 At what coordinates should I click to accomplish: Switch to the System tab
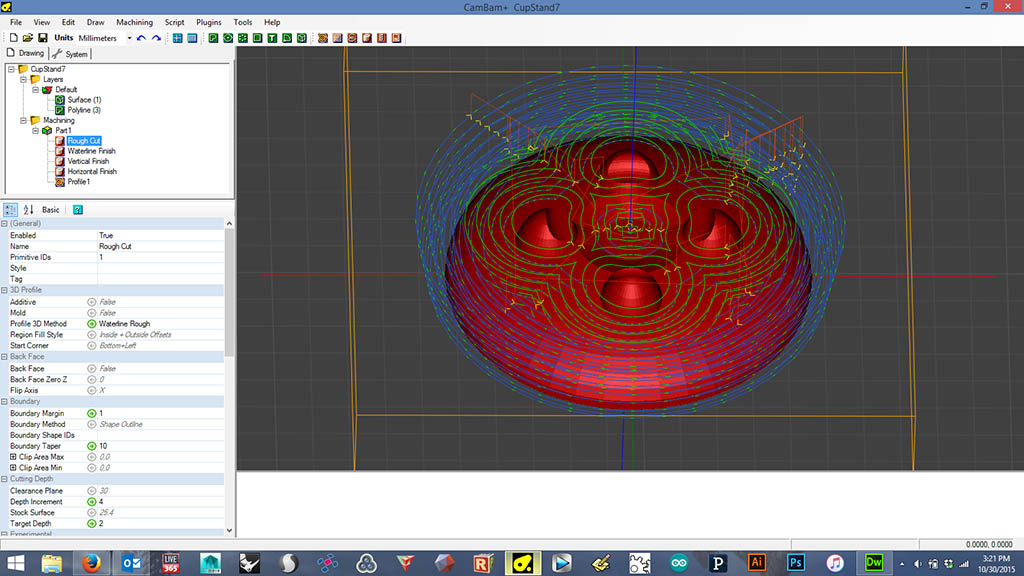pos(71,53)
